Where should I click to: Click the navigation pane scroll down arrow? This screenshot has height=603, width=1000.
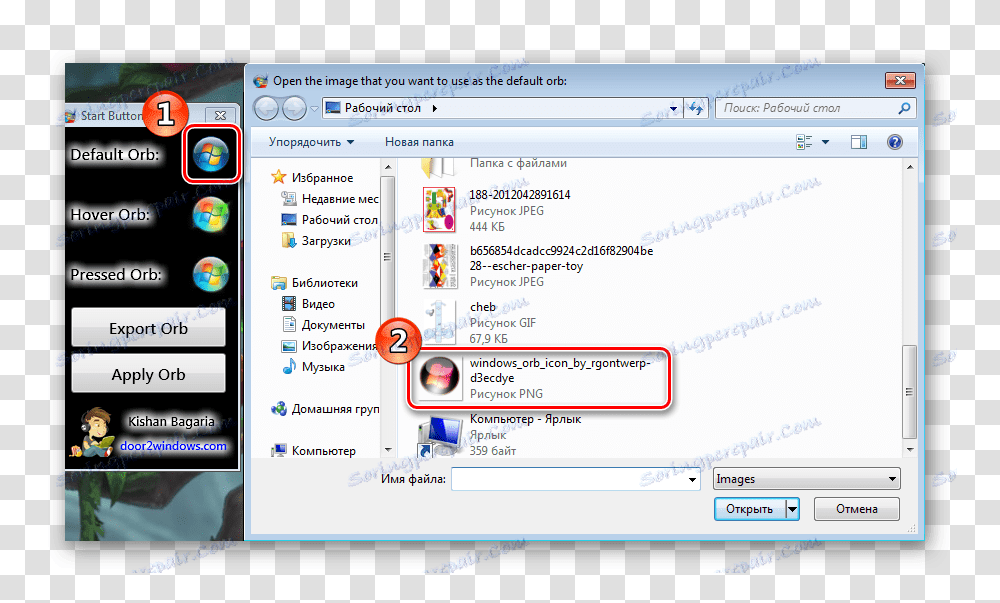tap(388, 449)
